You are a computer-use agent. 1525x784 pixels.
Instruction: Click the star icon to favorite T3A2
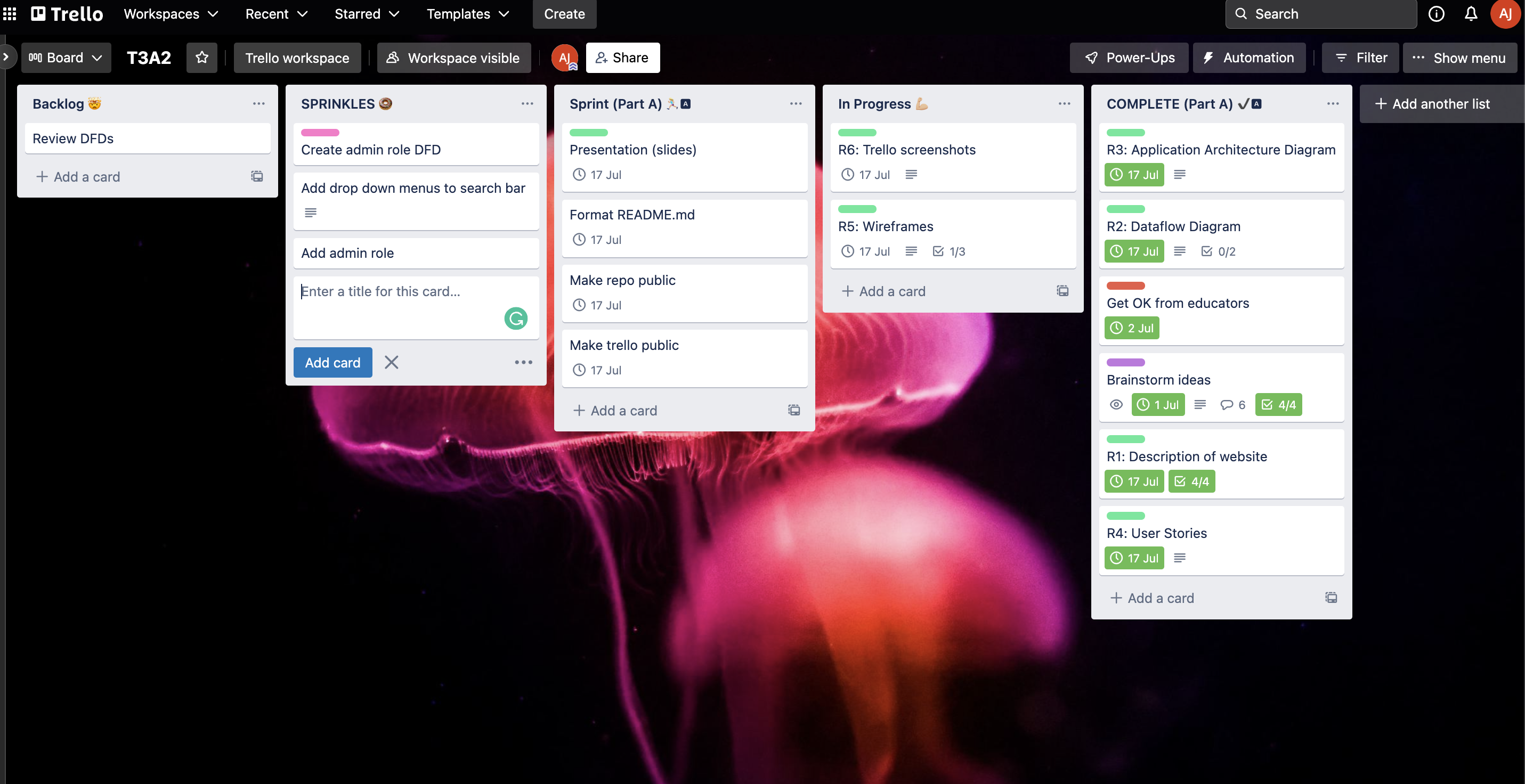[200, 57]
